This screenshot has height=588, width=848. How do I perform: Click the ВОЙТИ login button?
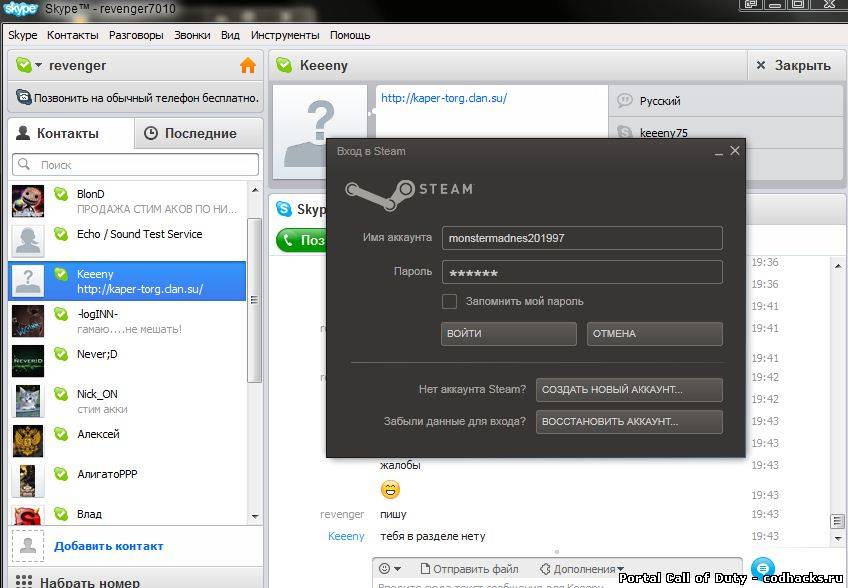(508, 334)
